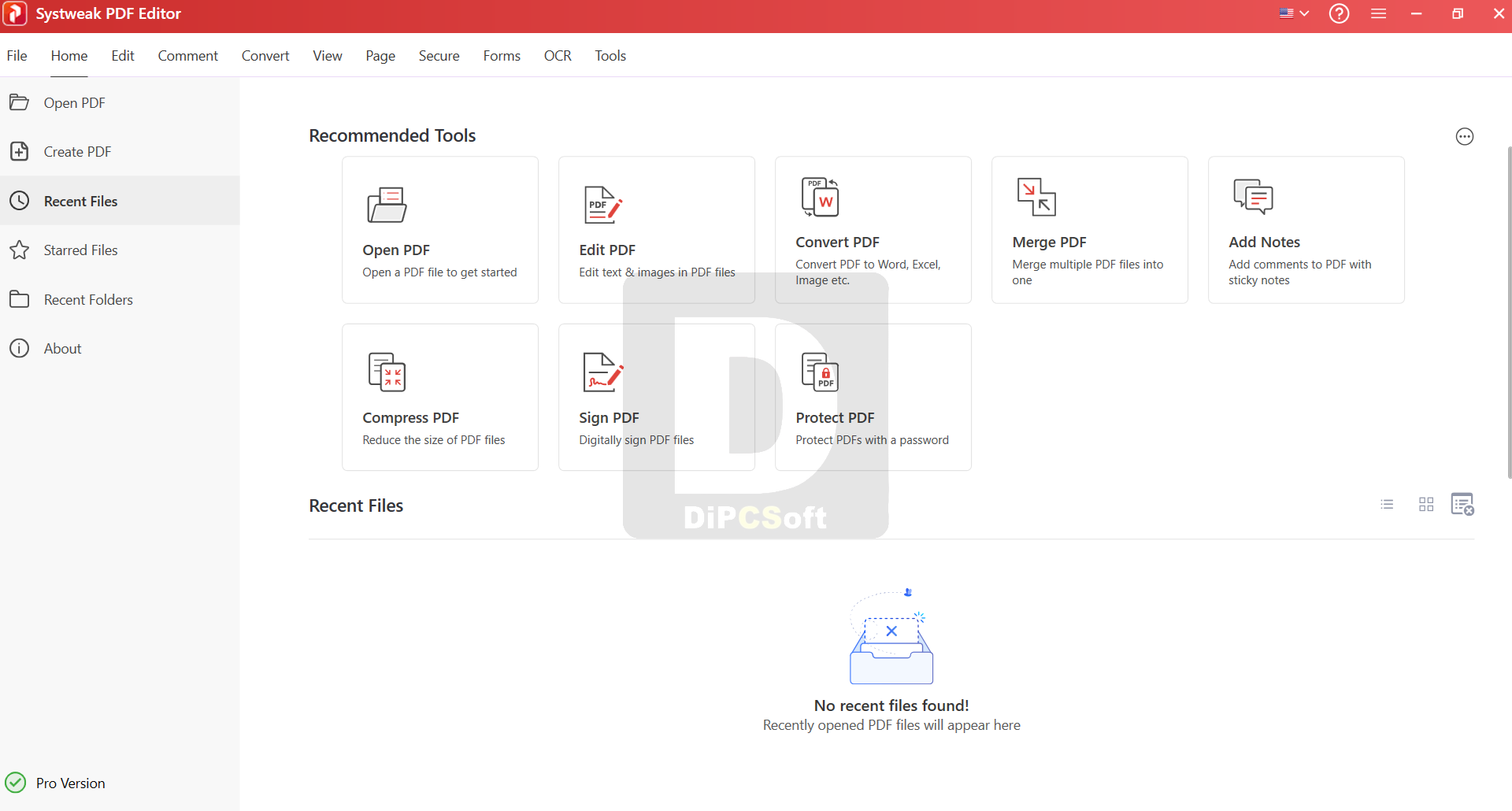Click the Merge PDF card title
The height and width of the screenshot is (811, 1512).
(1049, 243)
